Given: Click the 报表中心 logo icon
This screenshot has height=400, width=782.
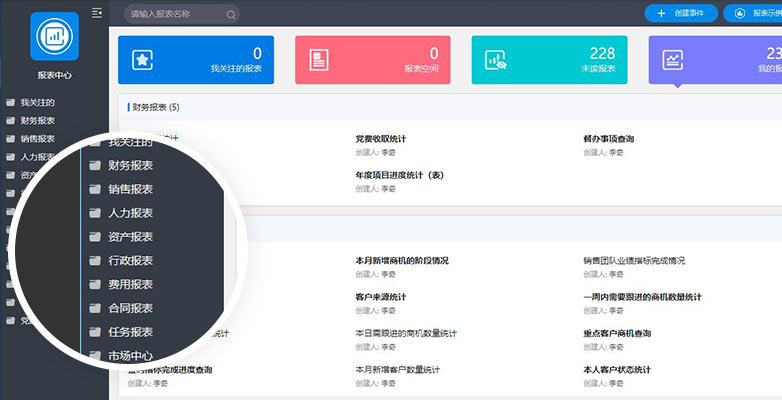Looking at the screenshot, I should [x=54, y=37].
